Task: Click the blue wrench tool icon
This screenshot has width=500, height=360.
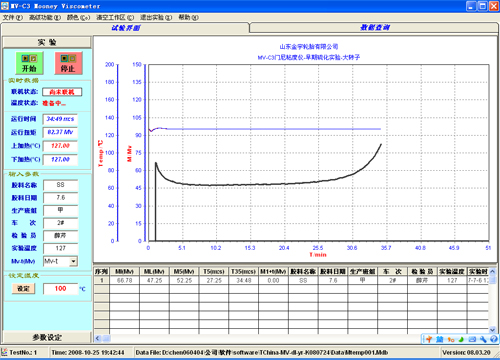Action: [483, 339]
